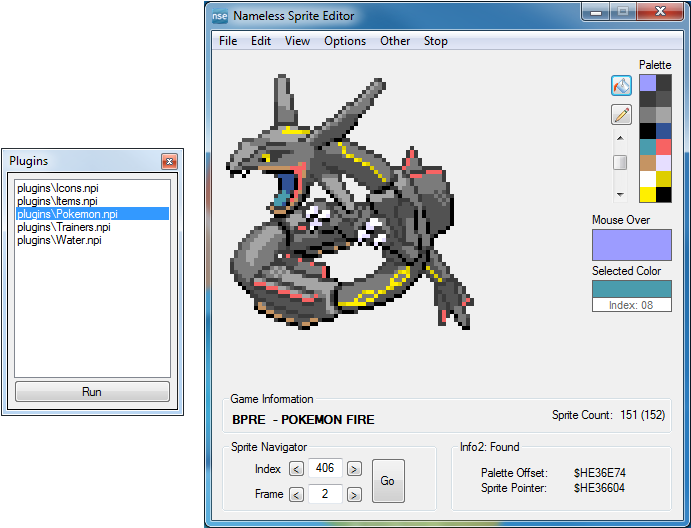Select plugins\Pokemon.npi in the list
This screenshot has height=528, width=691.
click(x=92, y=214)
